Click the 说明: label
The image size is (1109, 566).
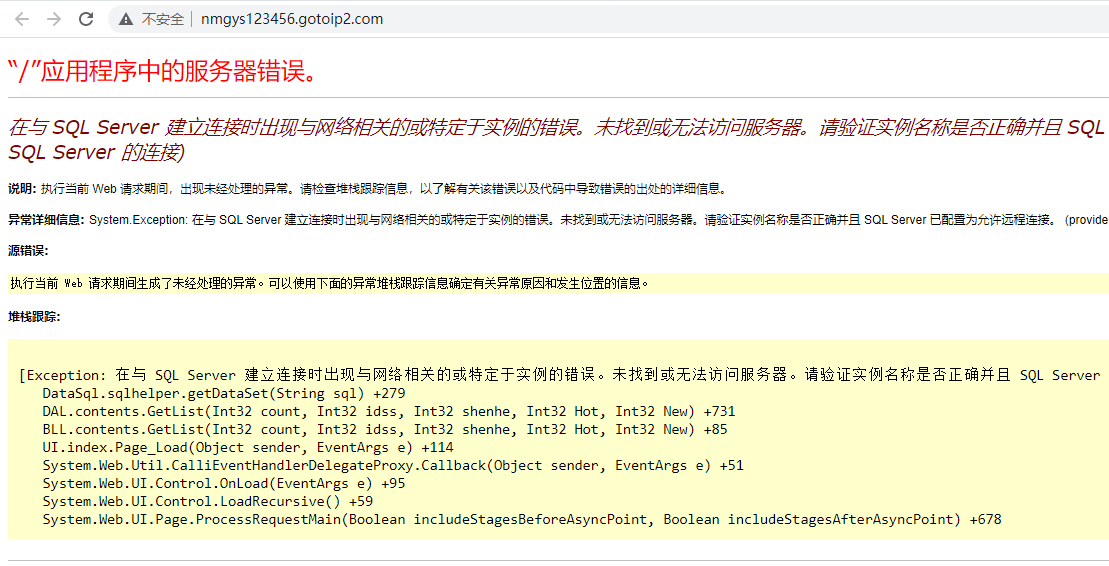[x=22, y=188]
